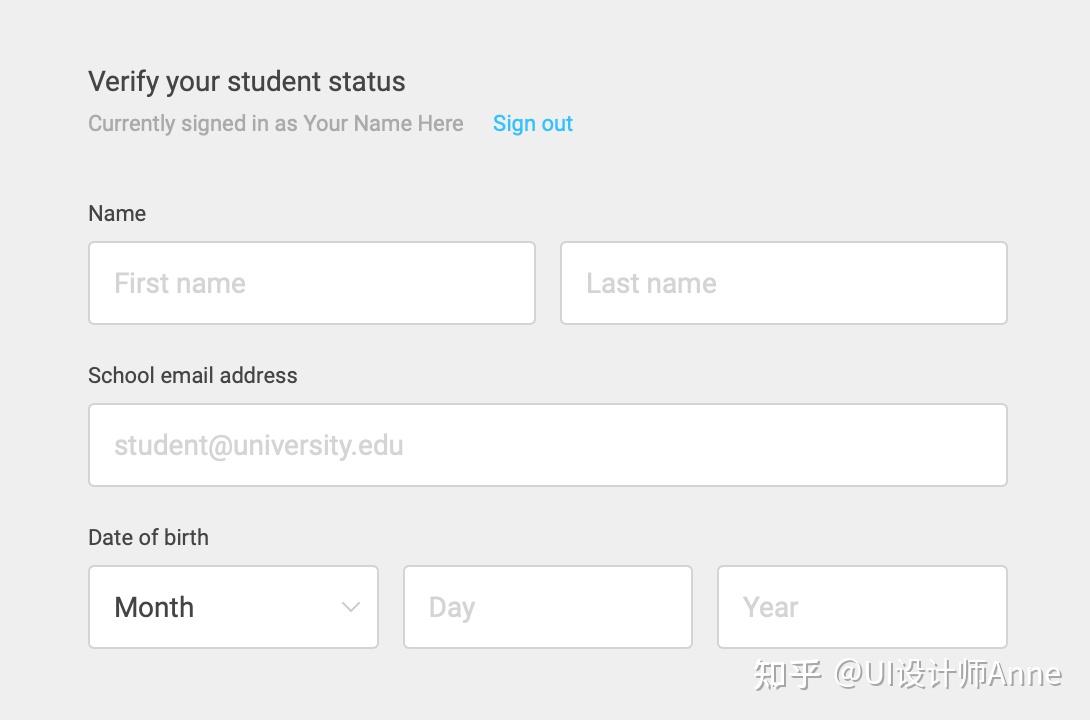Open the Month birth date selector
Screen dimensions: 1090x720
coord(233,607)
